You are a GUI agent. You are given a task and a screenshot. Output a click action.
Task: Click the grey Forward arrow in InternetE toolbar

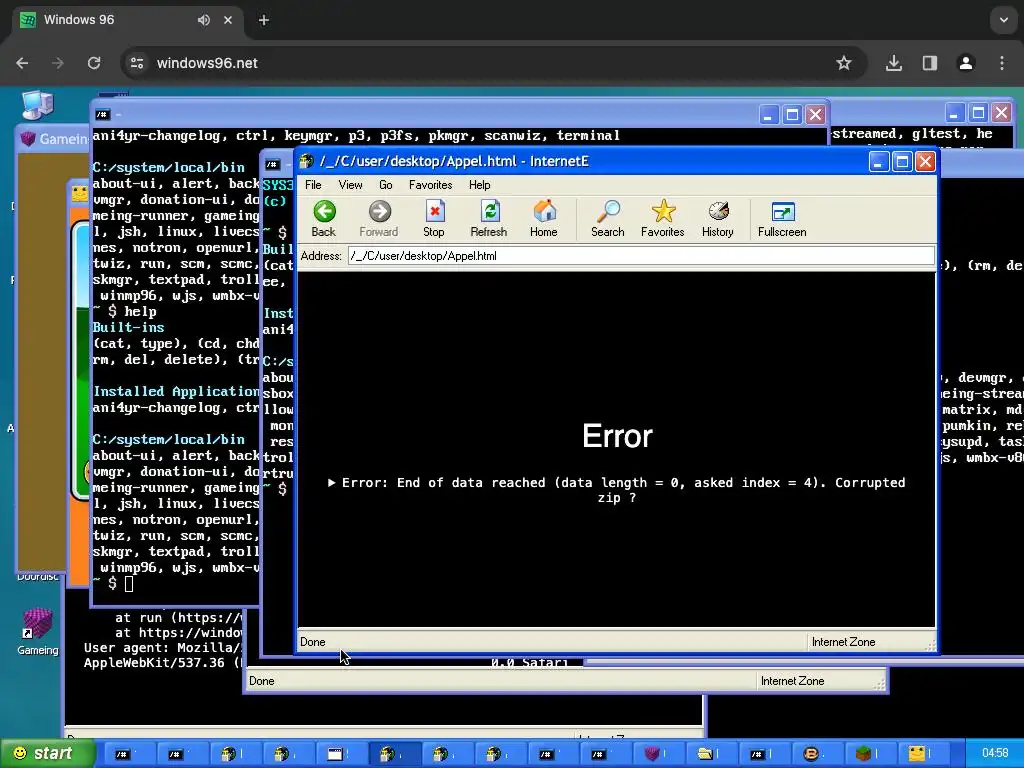pyautogui.click(x=379, y=212)
